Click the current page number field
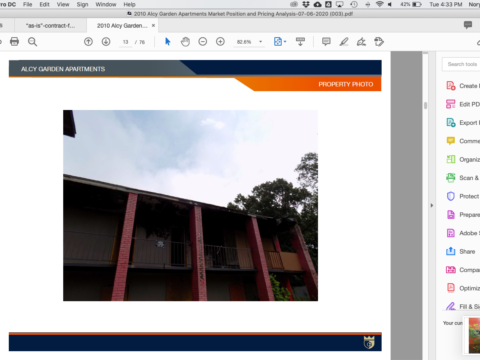This screenshot has width=480, height=360. pyautogui.click(x=125, y=42)
